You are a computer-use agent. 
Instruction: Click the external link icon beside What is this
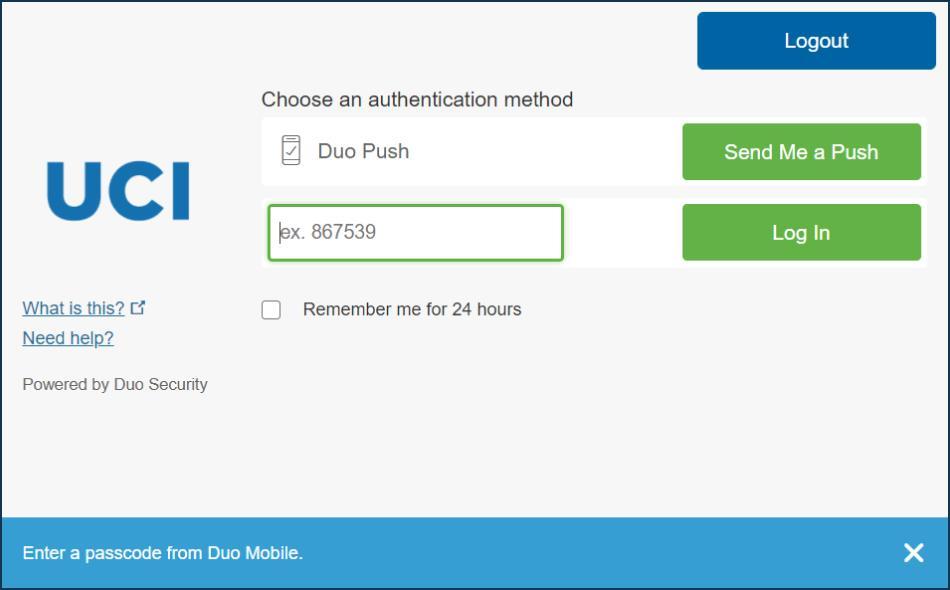(x=138, y=308)
